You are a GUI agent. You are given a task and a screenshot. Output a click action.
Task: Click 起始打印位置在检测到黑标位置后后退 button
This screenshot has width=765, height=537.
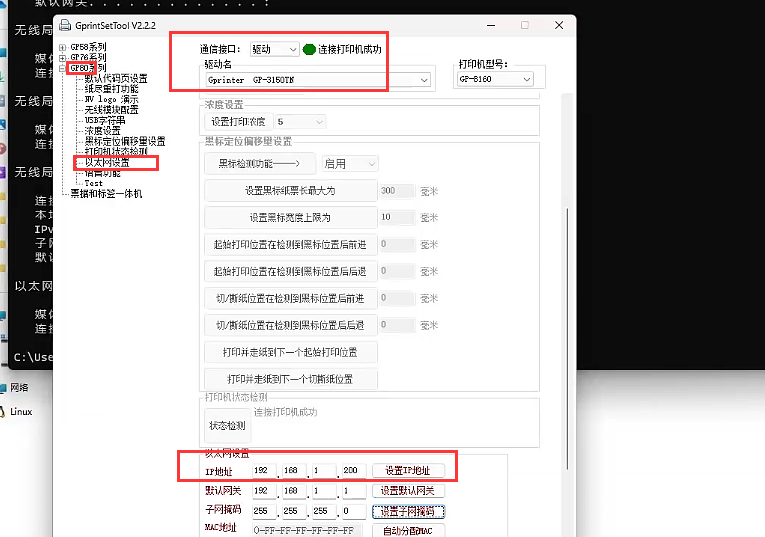tap(290, 271)
